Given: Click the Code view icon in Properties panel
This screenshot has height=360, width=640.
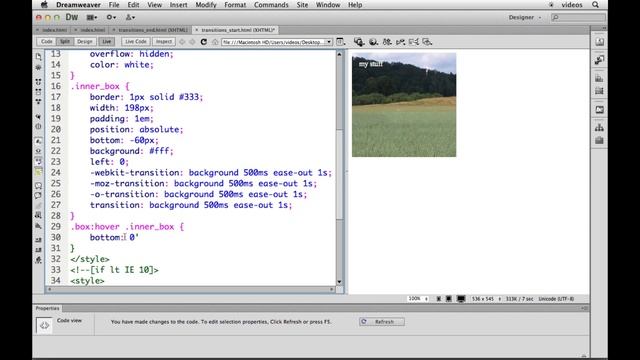Looking at the screenshot, I should [44, 325].
